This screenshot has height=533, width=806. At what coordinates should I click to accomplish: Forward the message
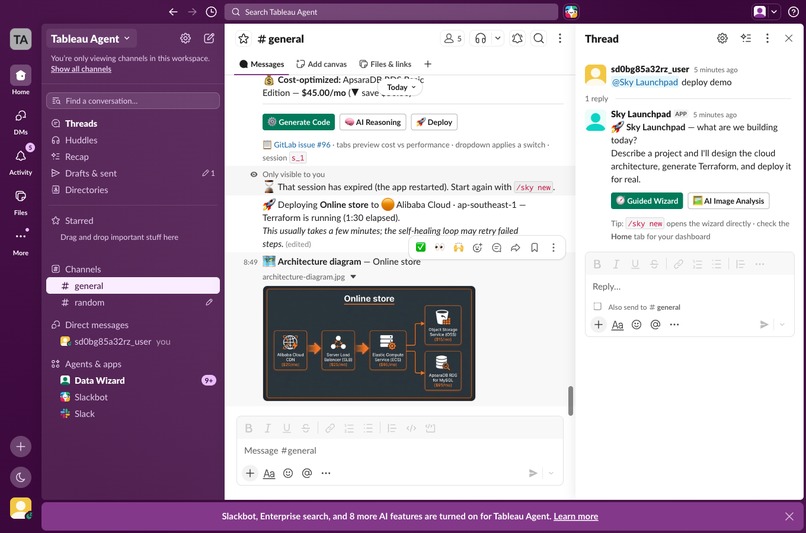tap(516, 248)
